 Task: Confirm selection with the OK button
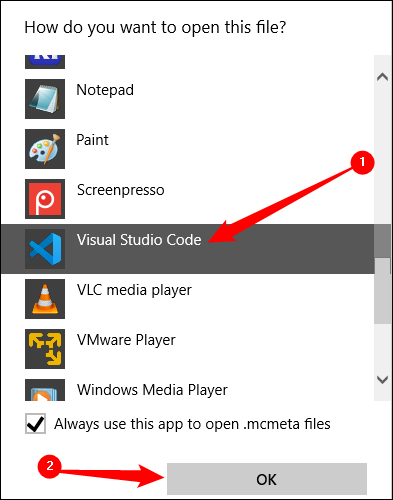point(267,479)
